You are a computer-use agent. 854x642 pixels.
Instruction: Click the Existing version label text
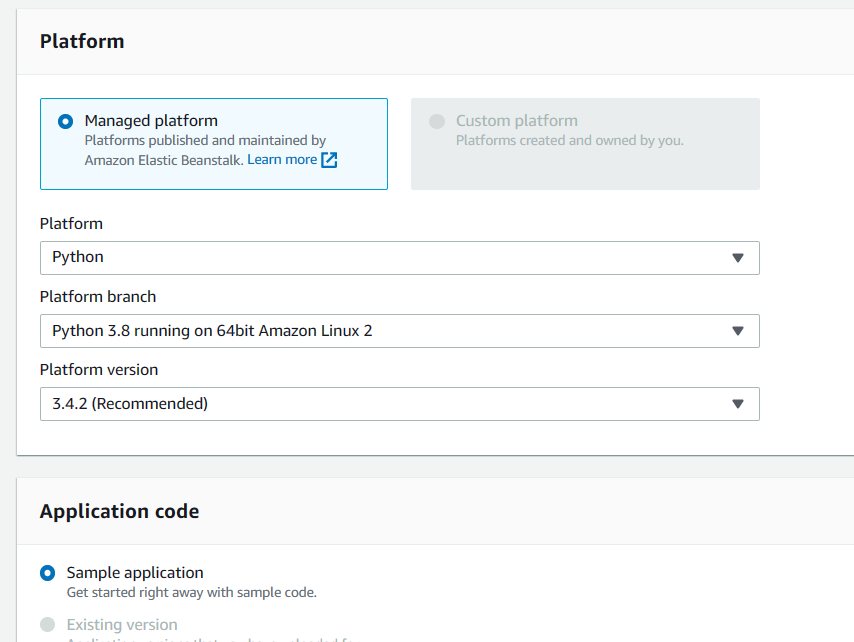pyautogui.click(x=122, y=625)
